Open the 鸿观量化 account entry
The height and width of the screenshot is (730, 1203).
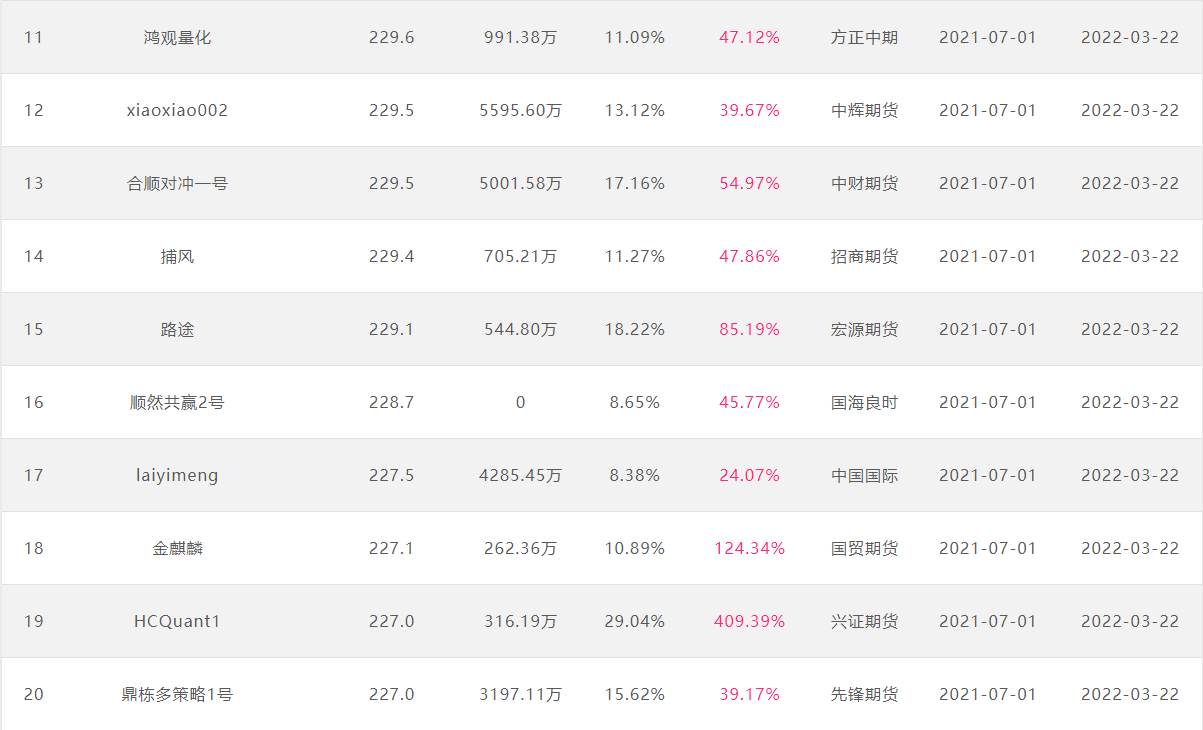pyautogui.click(x=177, y=38)
